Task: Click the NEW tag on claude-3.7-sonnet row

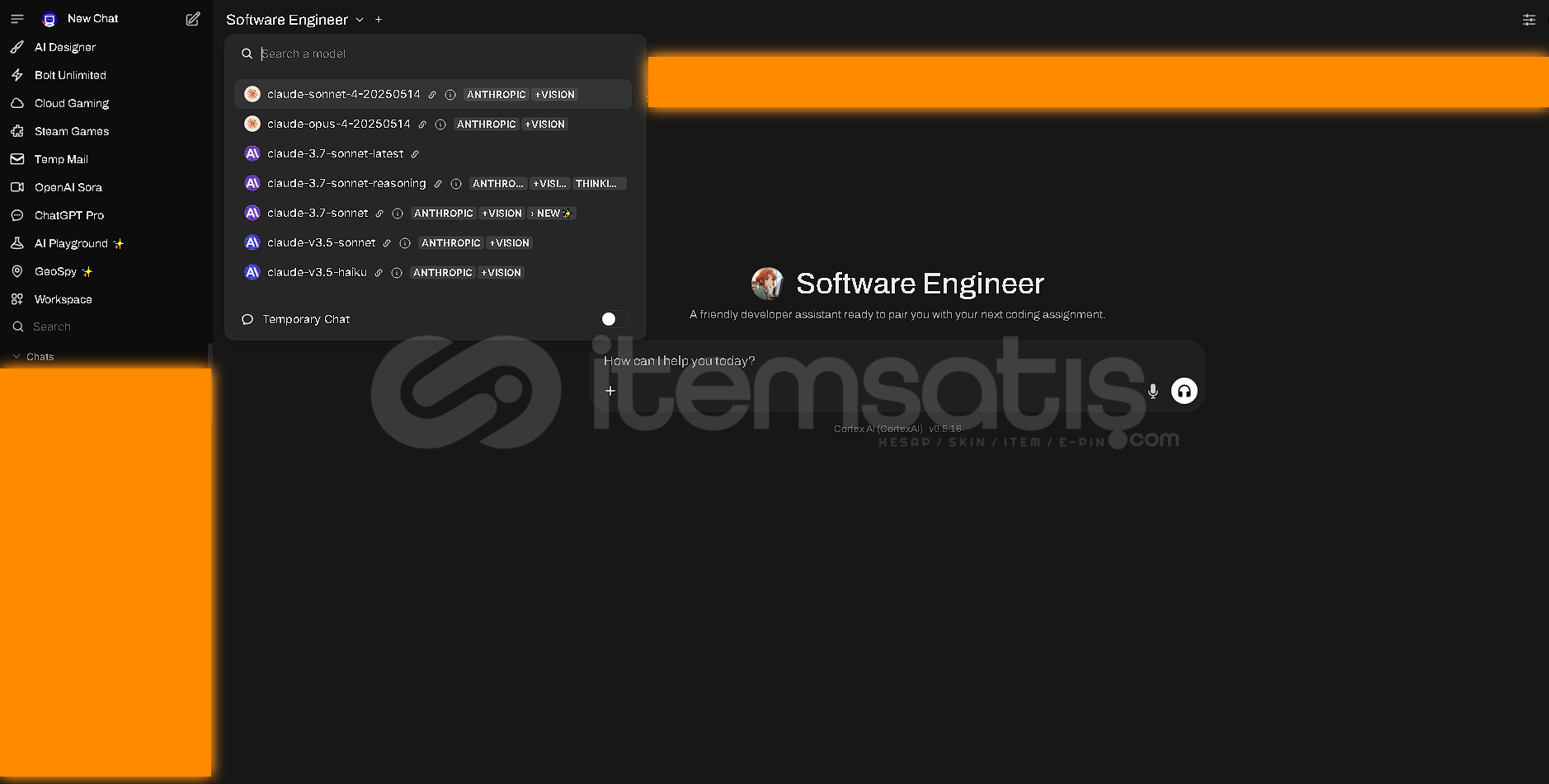Action: pos(552,213)
